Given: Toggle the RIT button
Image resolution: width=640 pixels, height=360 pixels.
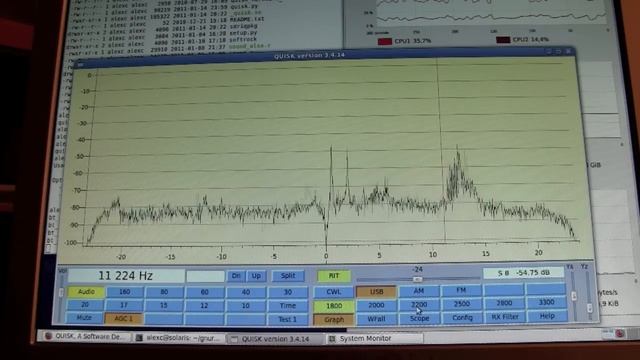Looking at the screenshot, I should (x=334, y=276).
